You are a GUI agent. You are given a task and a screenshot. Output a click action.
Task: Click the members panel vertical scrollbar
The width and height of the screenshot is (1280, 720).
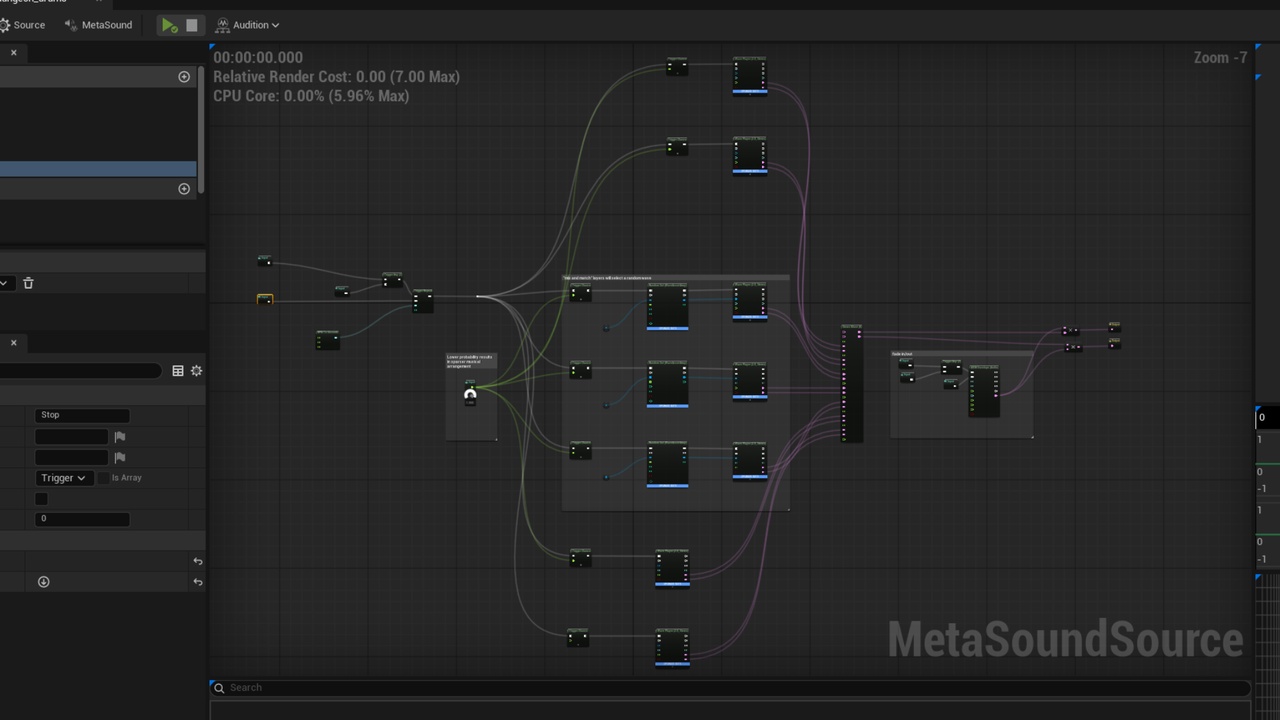[202, 130]
